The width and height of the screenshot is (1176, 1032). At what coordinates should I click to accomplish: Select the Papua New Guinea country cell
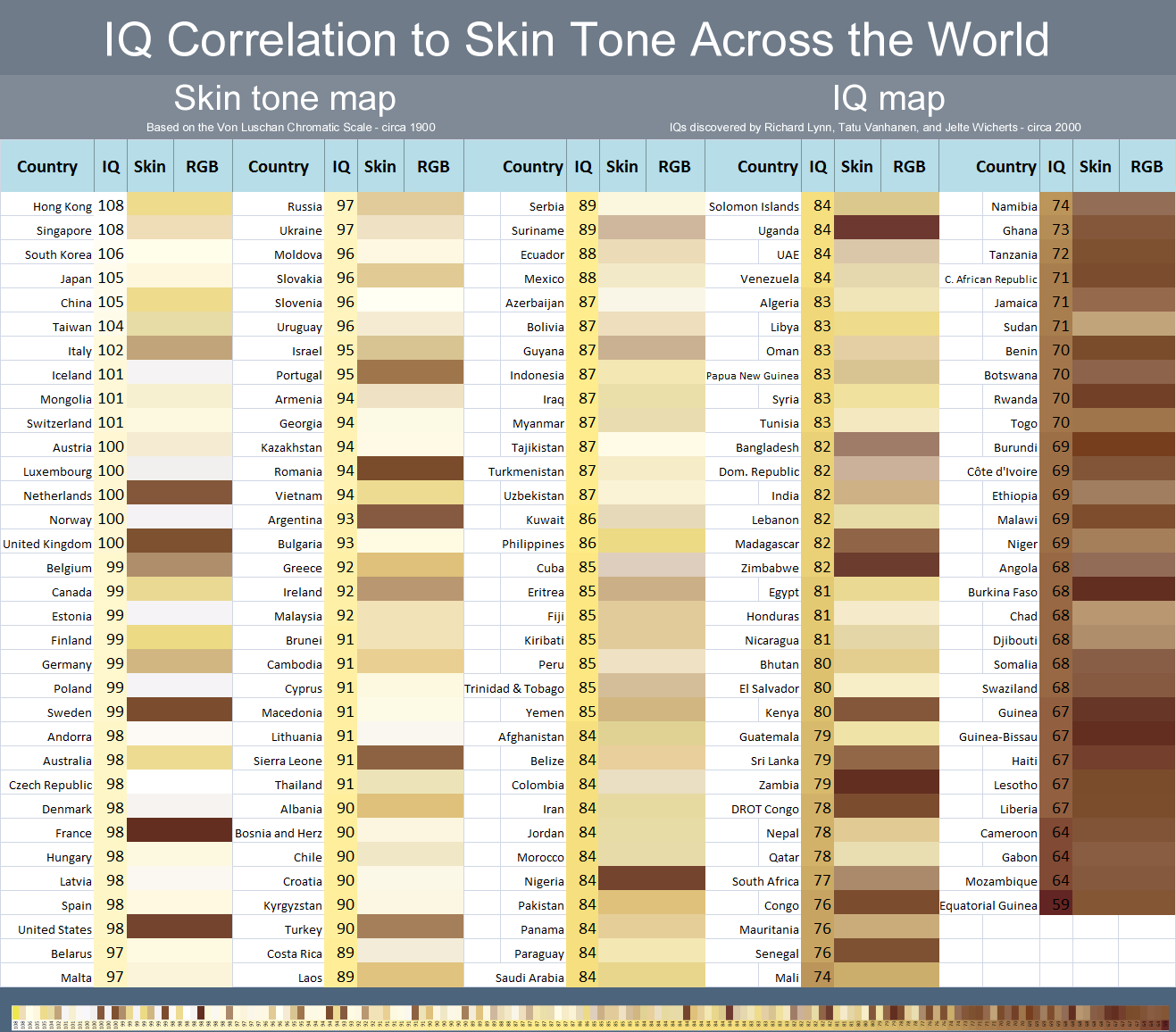754,375
